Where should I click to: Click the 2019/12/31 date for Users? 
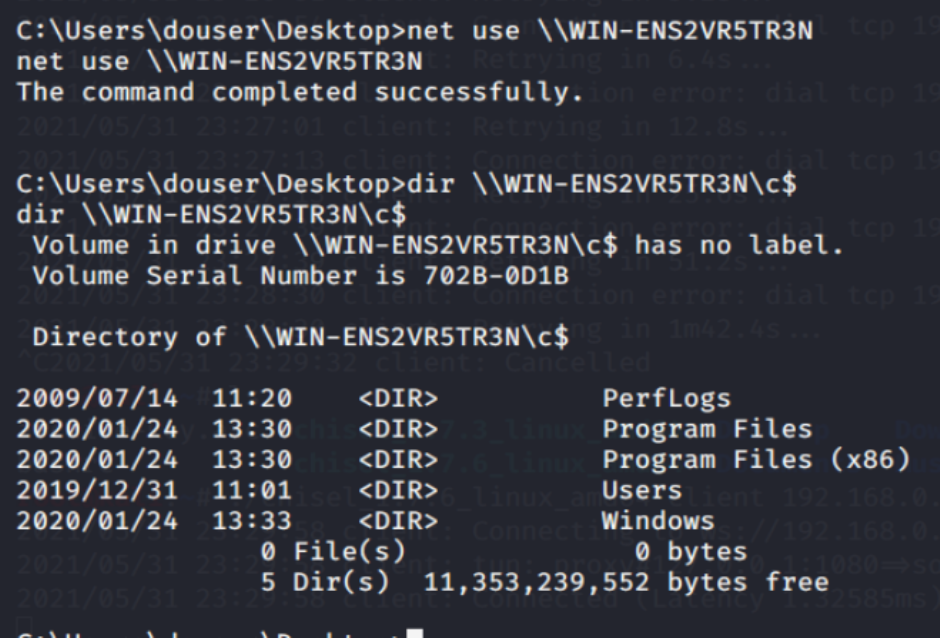pyautogui.click(x=97, y=490)
